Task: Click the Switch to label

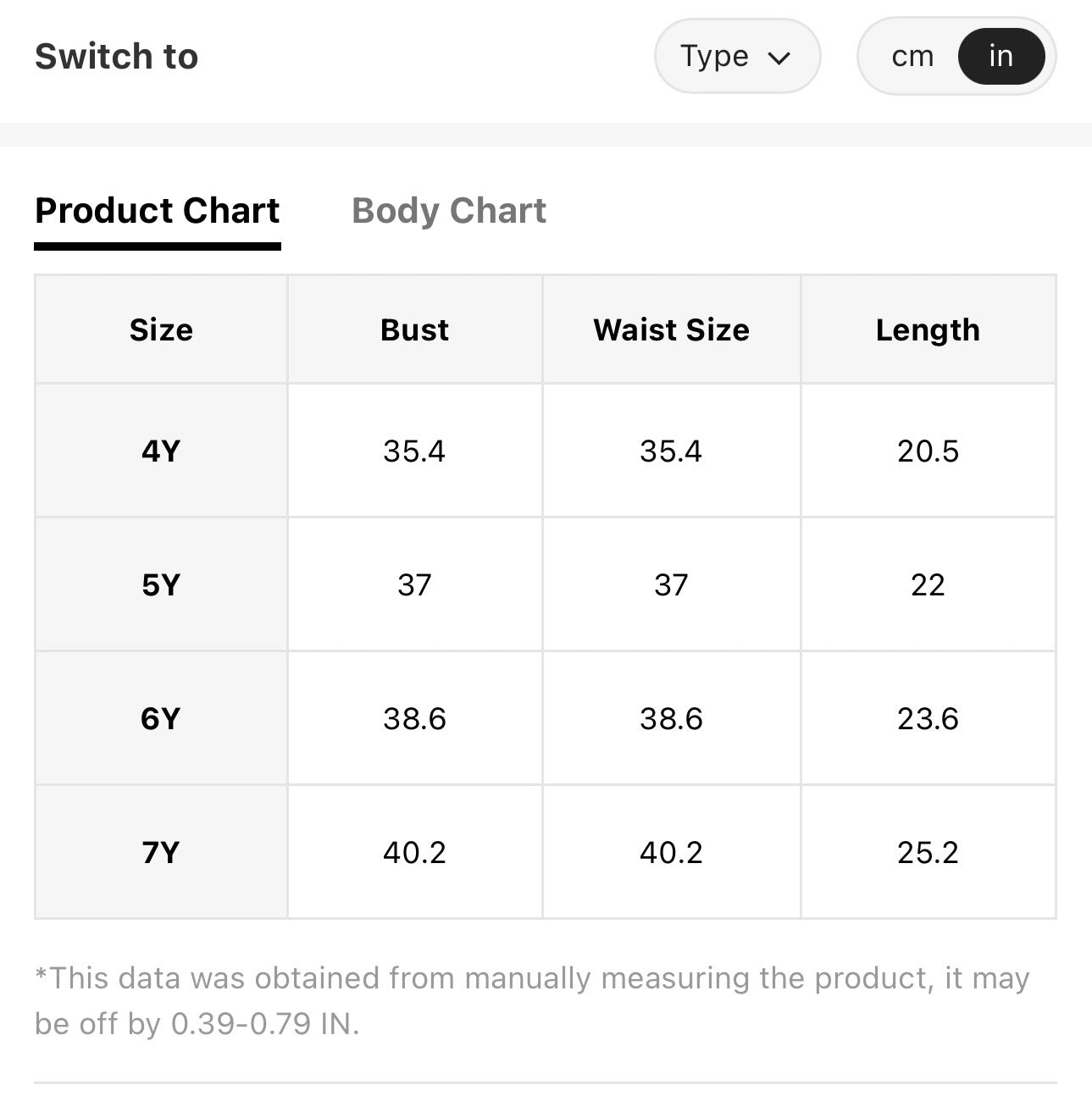Action: [117, 57]
